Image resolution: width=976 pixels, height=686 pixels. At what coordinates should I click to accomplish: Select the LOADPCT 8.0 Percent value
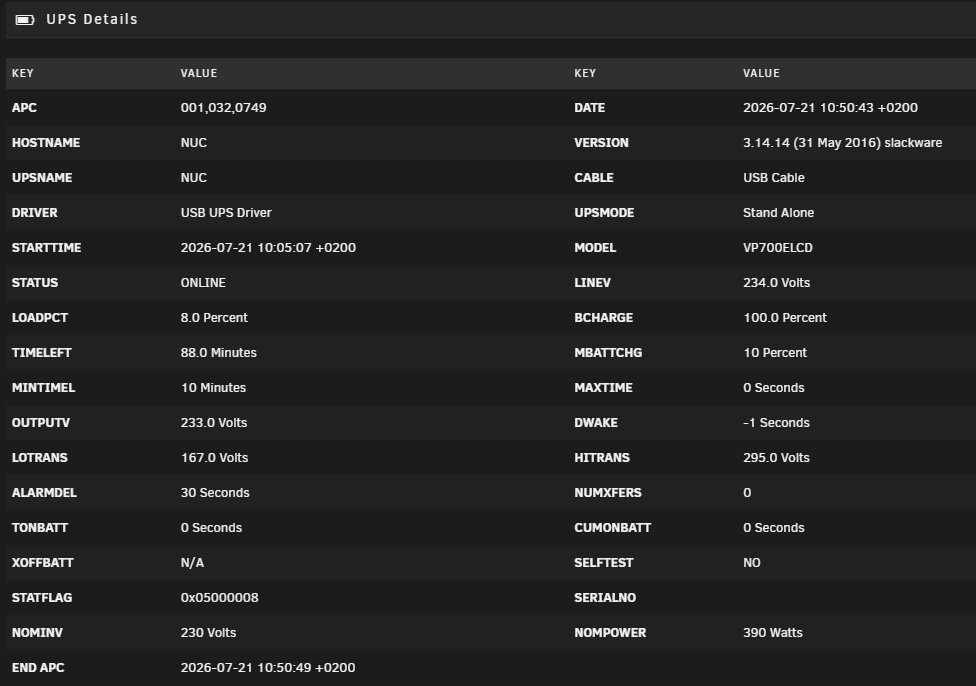coord(214,317)
